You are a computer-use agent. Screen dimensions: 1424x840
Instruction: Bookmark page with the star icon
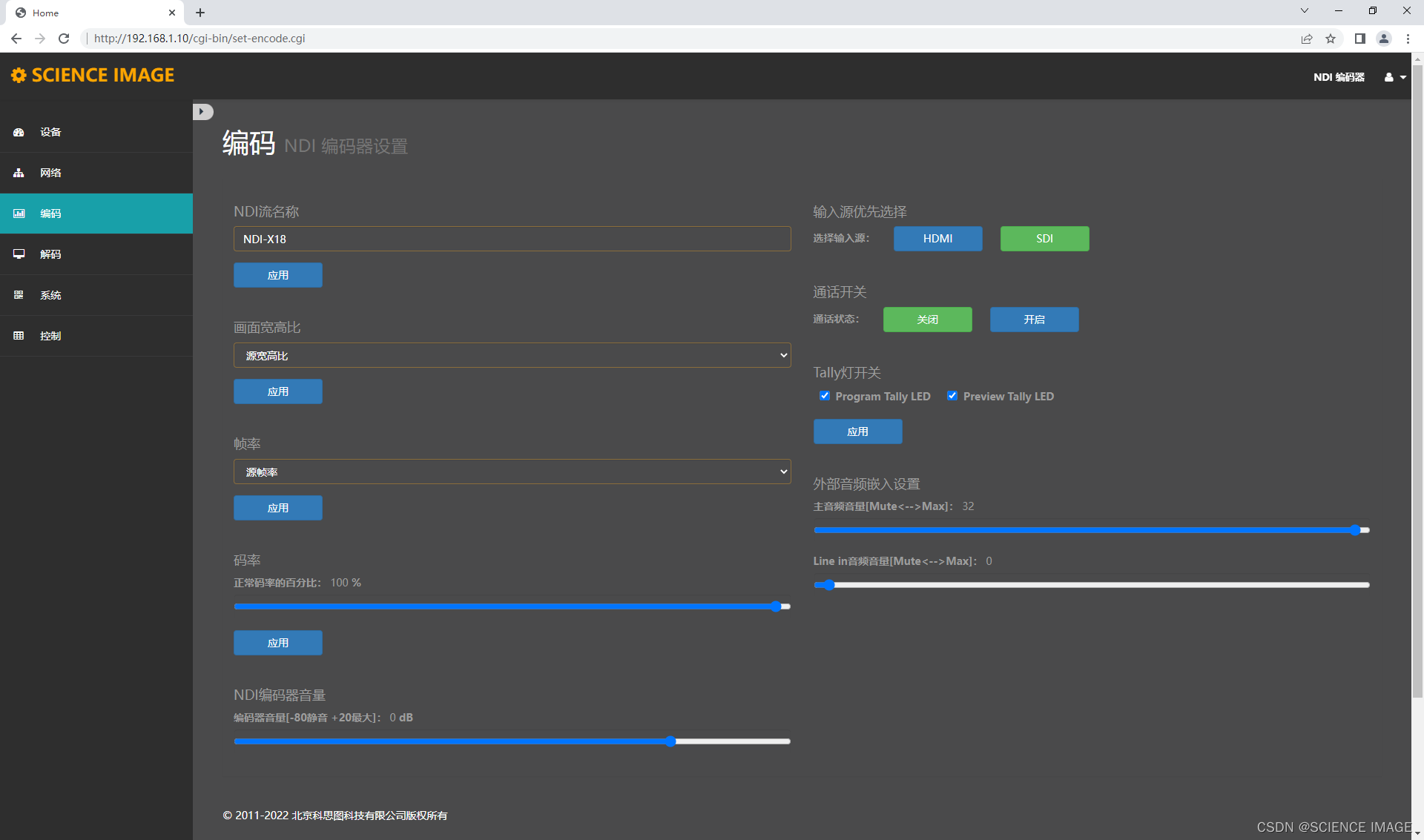click(1331, 39)
